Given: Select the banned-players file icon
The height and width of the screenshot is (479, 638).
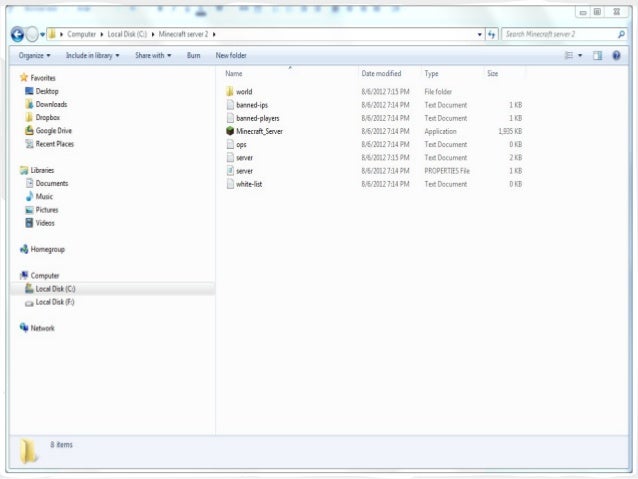Looking at the screenshot, I should click(x=230, y=118).
